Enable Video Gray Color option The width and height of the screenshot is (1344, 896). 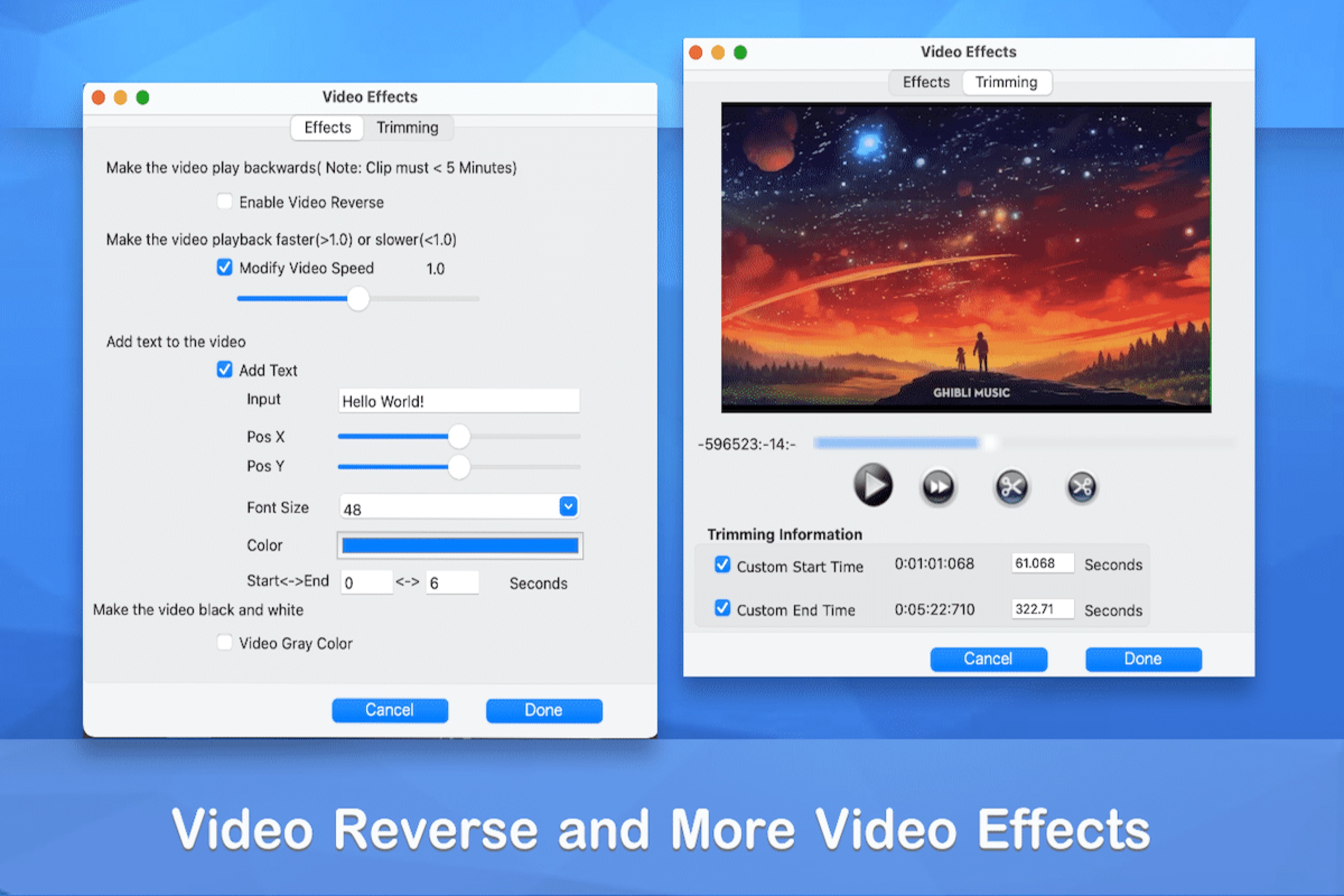(225, 642)
